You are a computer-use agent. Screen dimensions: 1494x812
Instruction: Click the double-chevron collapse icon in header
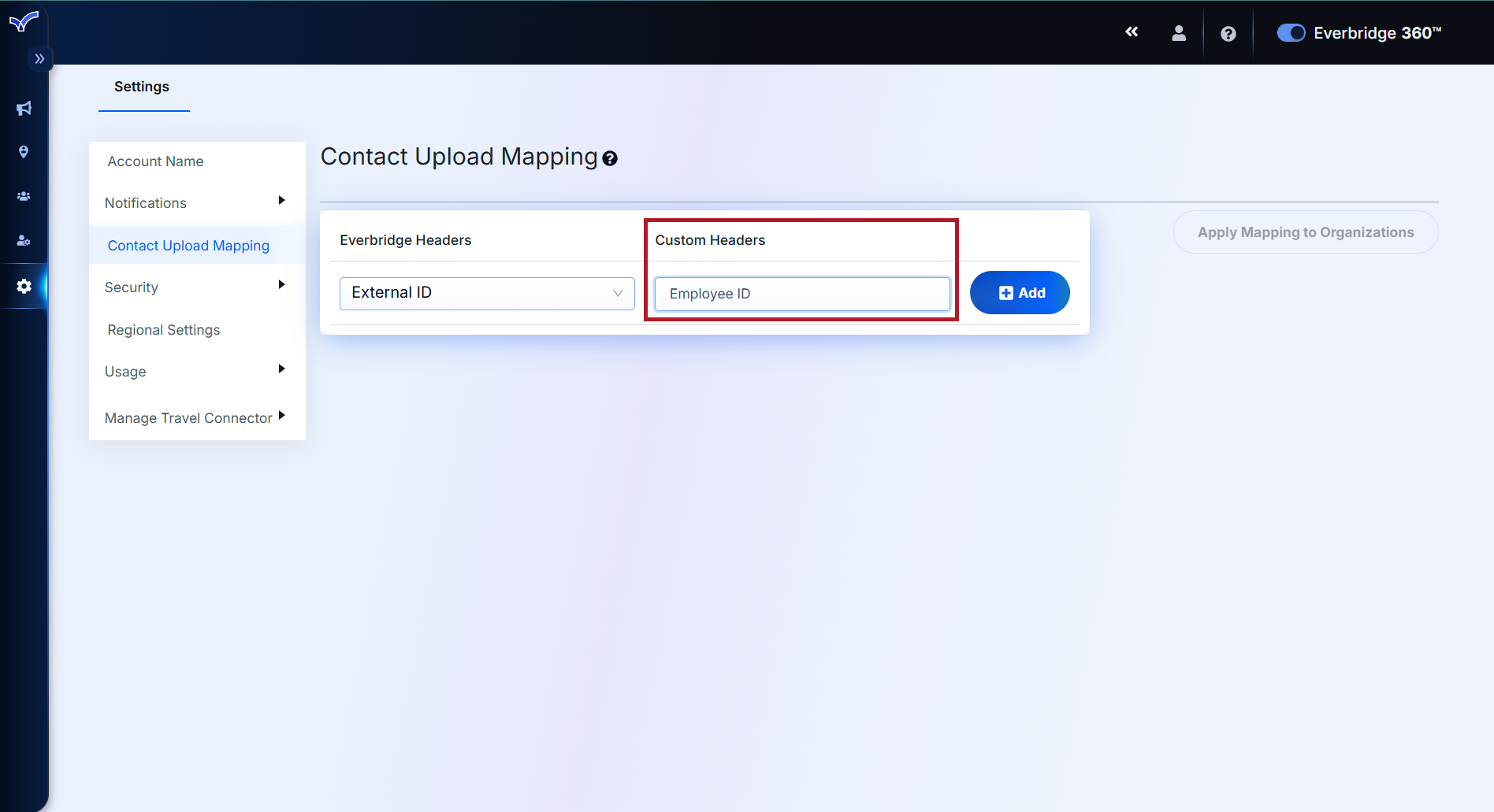click(x=1132, y=32)
